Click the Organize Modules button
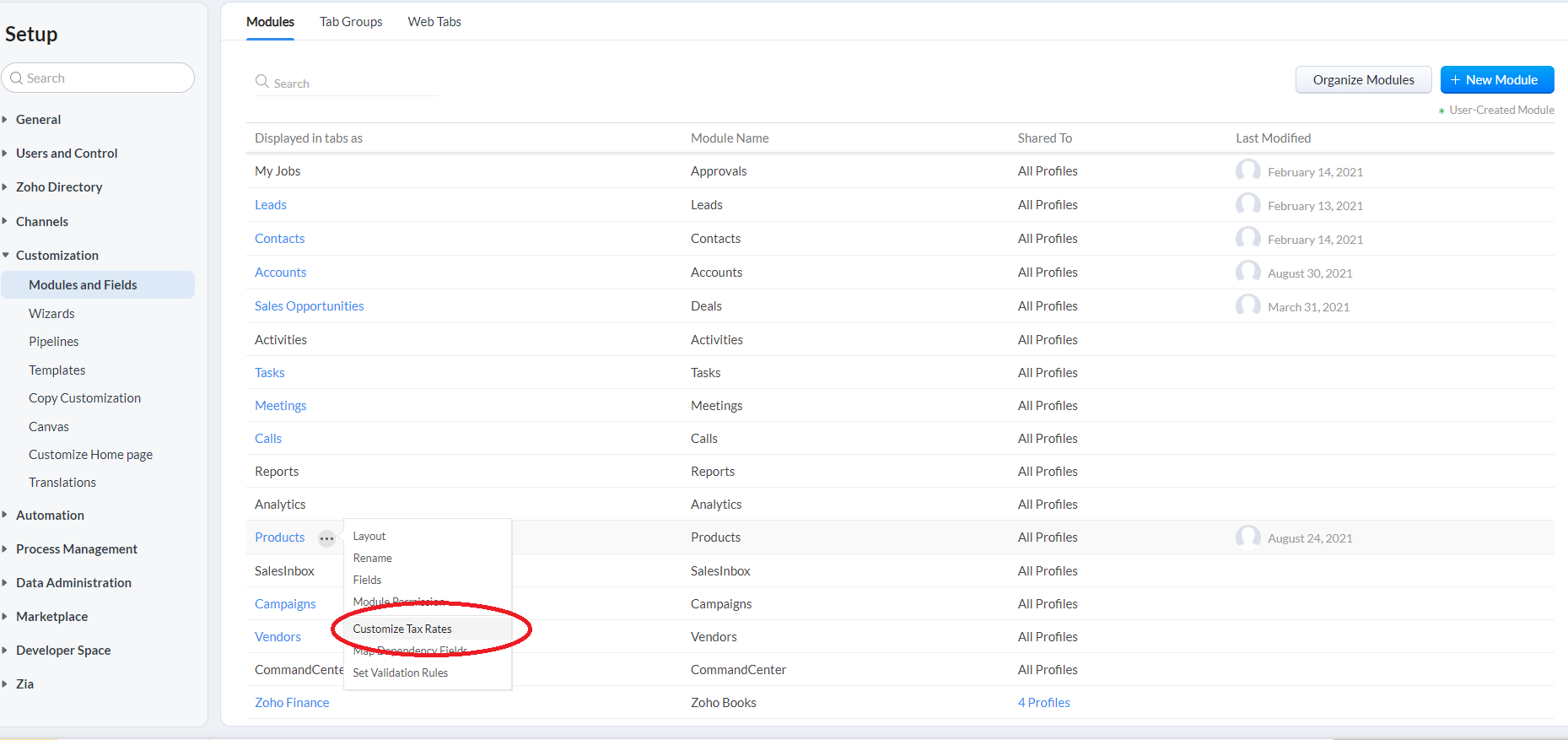 tap(1363, 80)
